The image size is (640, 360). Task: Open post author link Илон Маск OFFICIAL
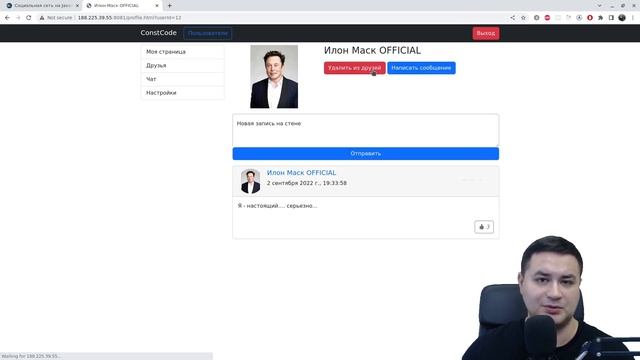[301, 173]
